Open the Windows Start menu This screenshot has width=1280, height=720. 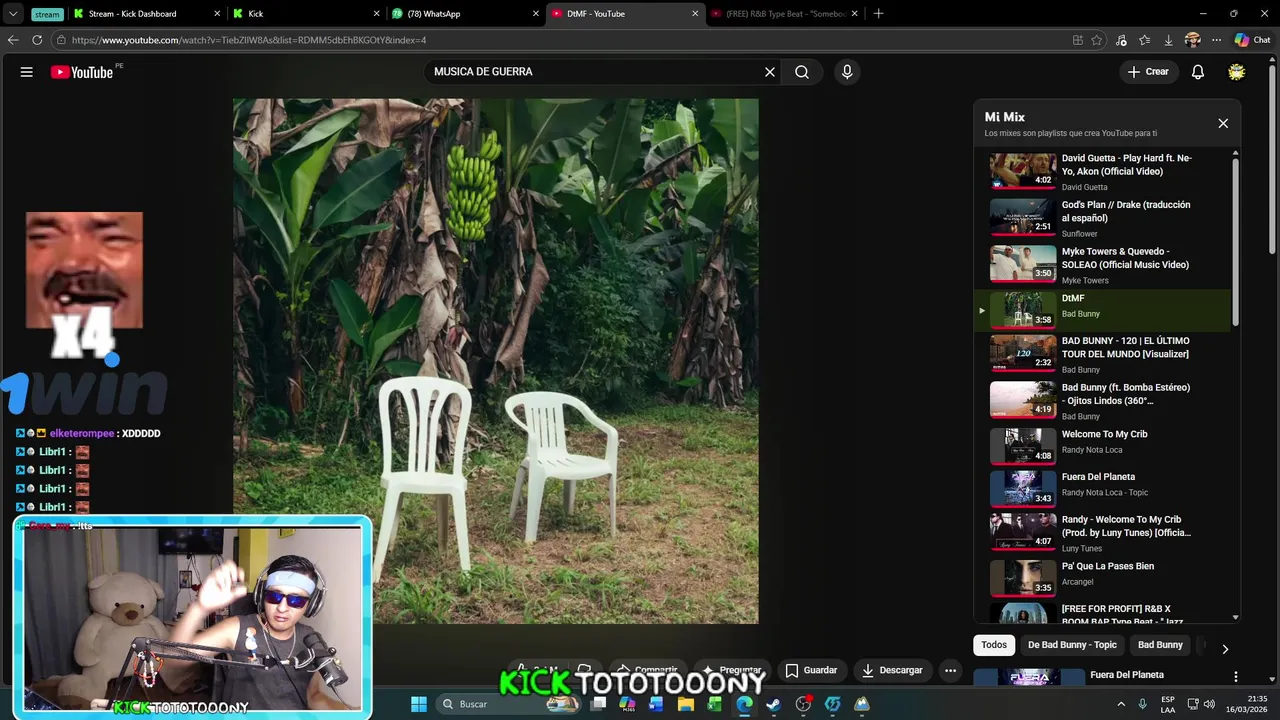(419, 704)
